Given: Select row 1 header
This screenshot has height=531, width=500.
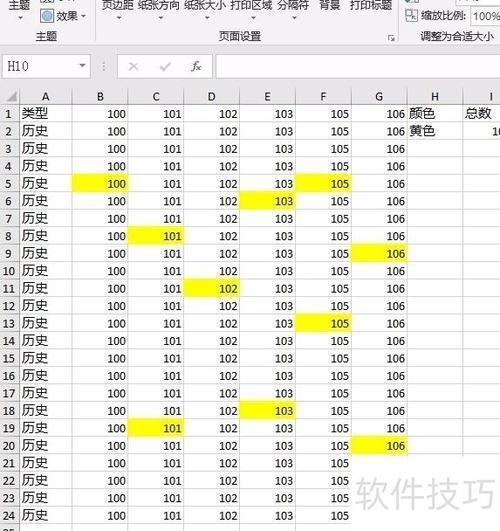Looking at the screenshot, I should click(x=10, y=114).
